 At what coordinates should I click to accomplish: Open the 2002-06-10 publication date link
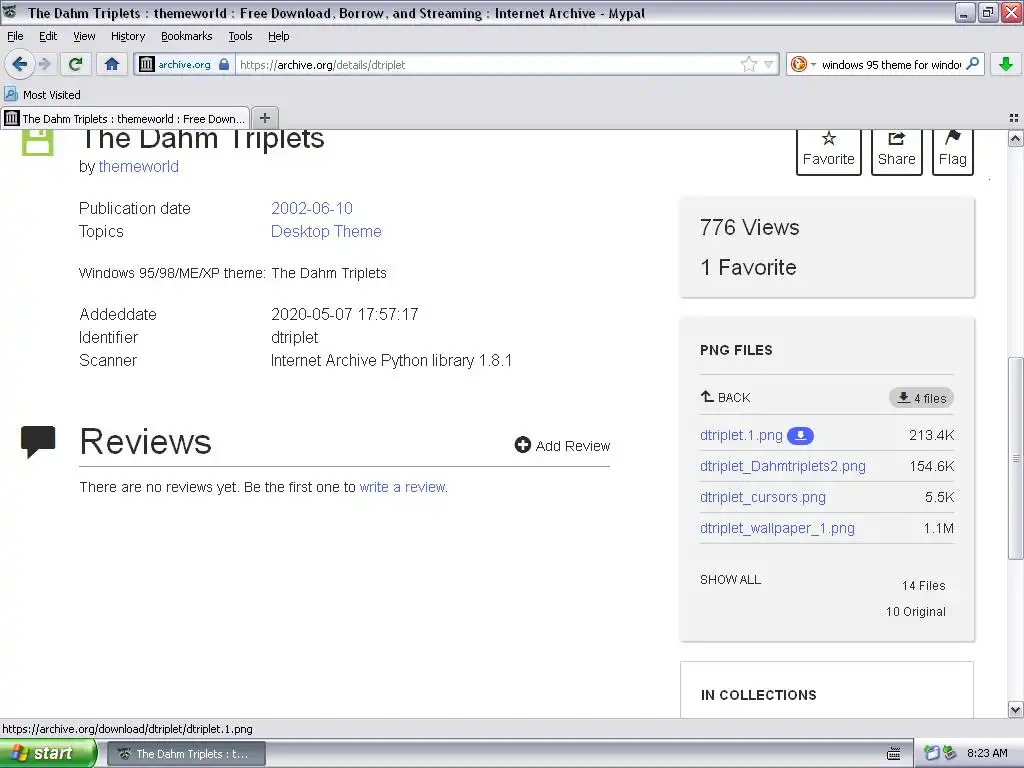click(312, 208)
